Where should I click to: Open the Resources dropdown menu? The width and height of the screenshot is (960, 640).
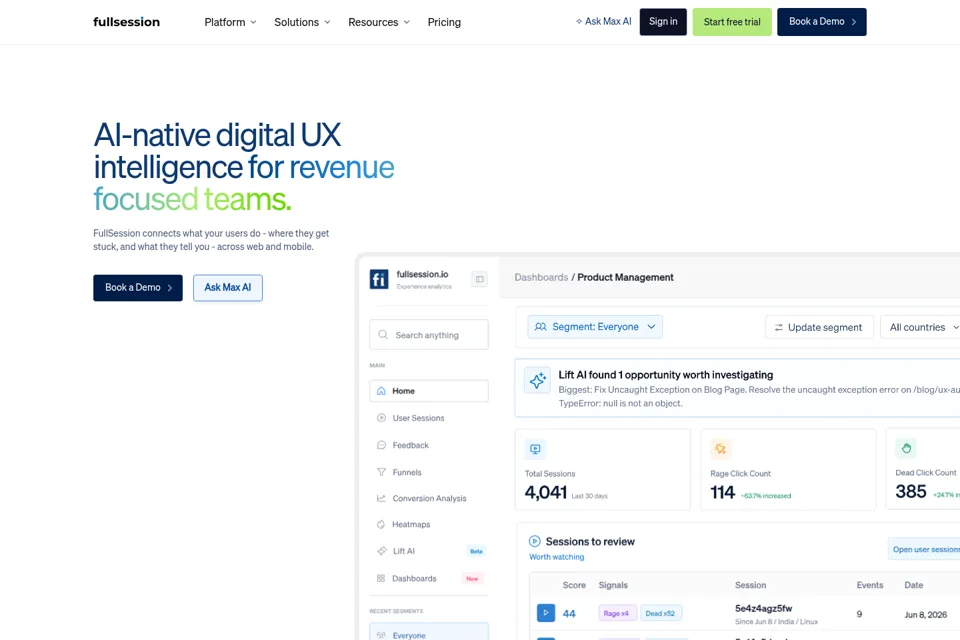click(378, 22)
